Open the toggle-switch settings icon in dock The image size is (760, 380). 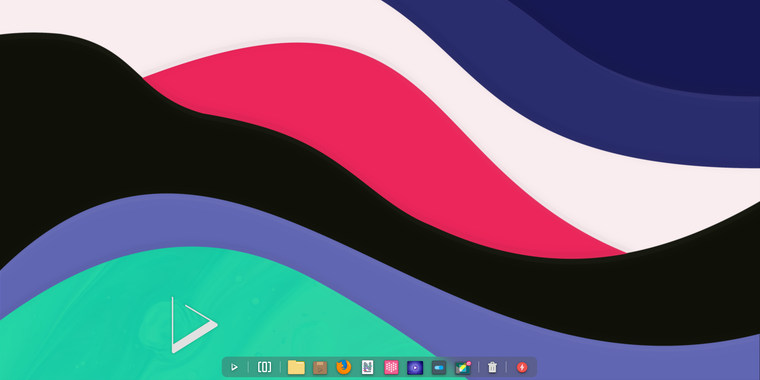439,367
